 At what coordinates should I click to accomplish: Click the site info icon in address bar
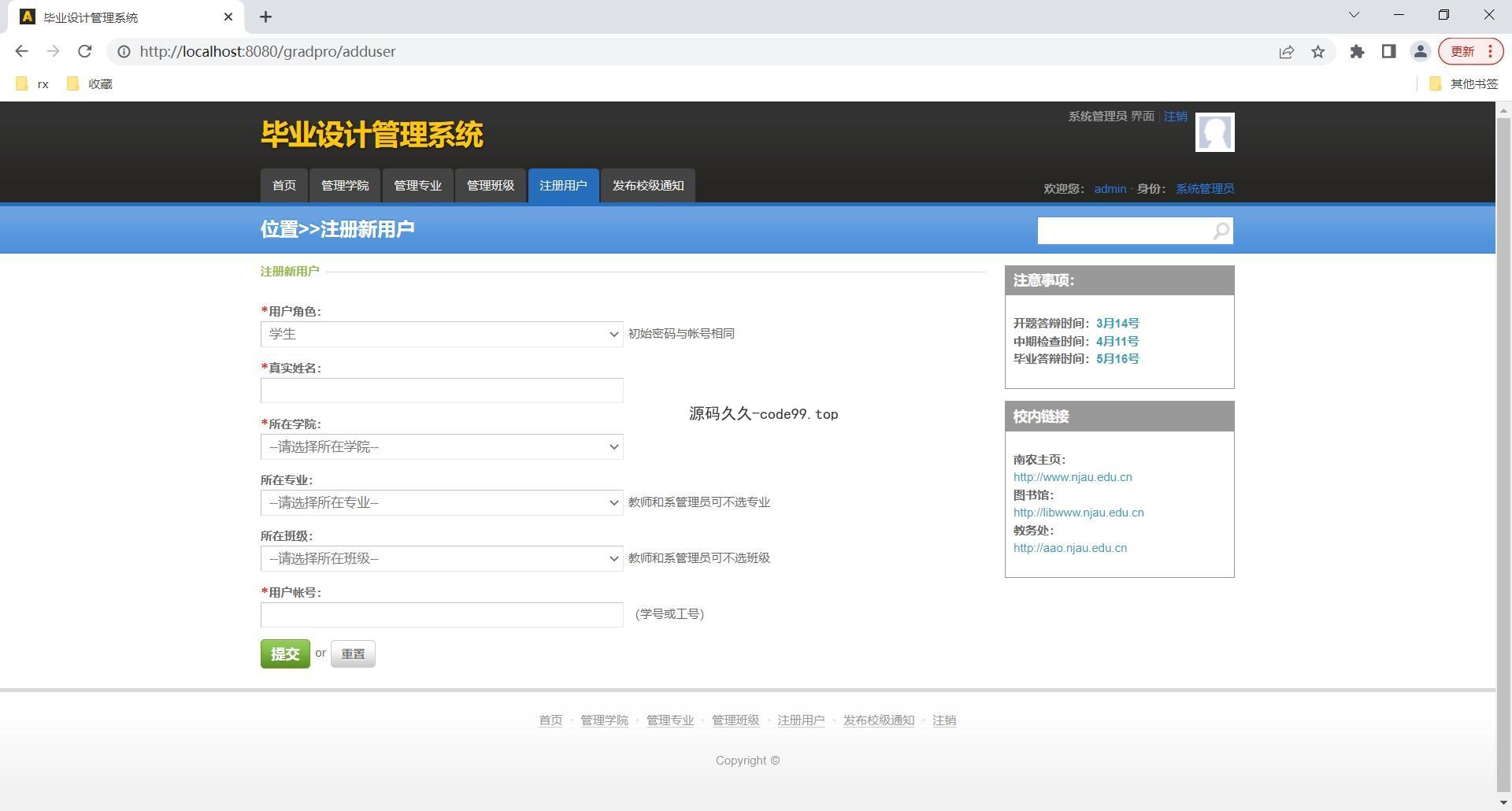click(124, 51)
